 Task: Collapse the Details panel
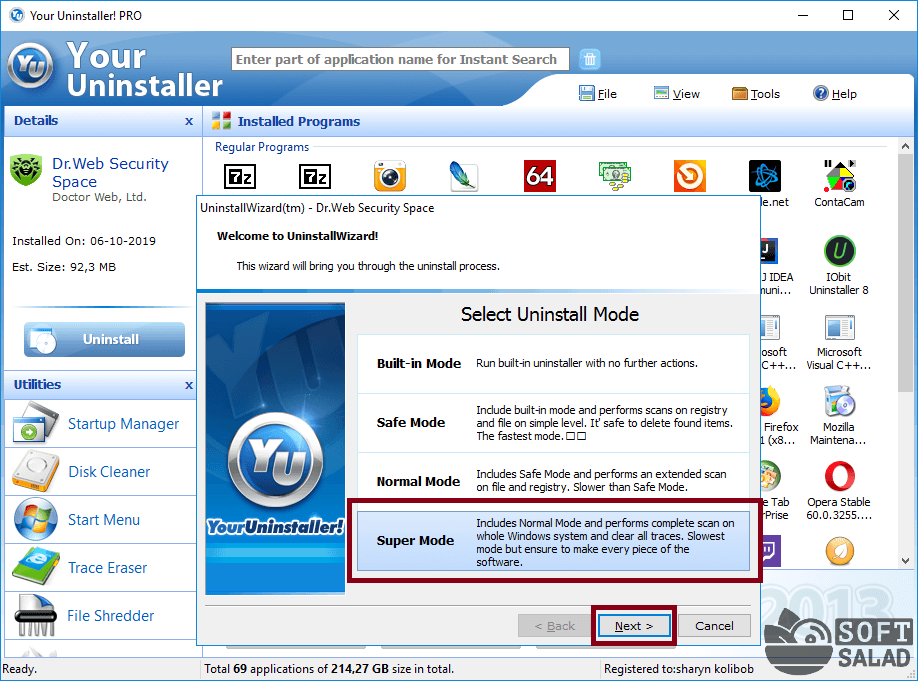[189, 121]
